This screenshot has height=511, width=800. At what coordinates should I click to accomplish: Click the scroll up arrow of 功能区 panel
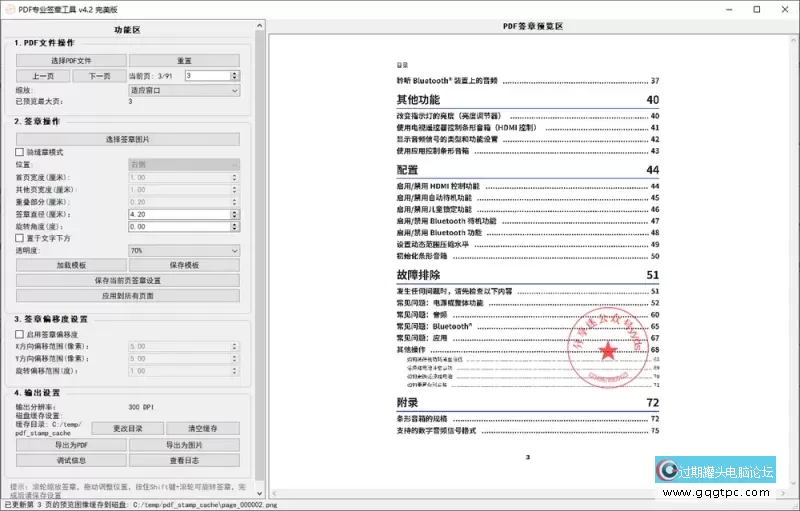(x=260, y=25)
